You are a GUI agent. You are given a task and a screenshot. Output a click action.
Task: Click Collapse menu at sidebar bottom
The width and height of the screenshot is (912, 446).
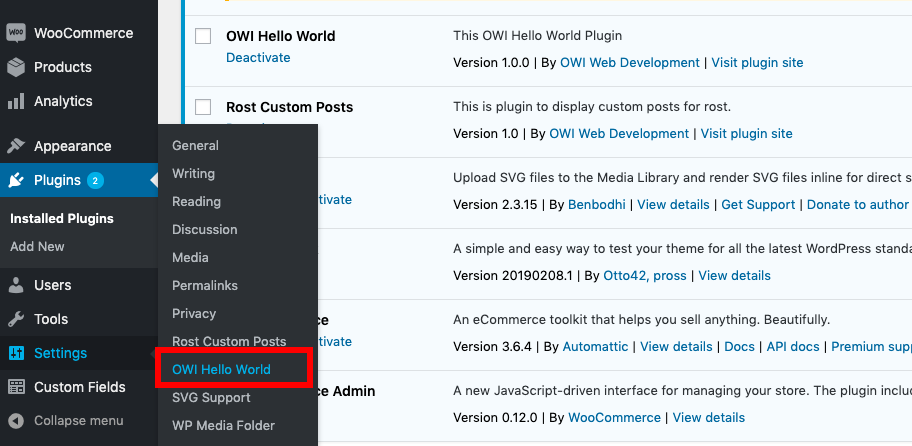coord(79,420)
